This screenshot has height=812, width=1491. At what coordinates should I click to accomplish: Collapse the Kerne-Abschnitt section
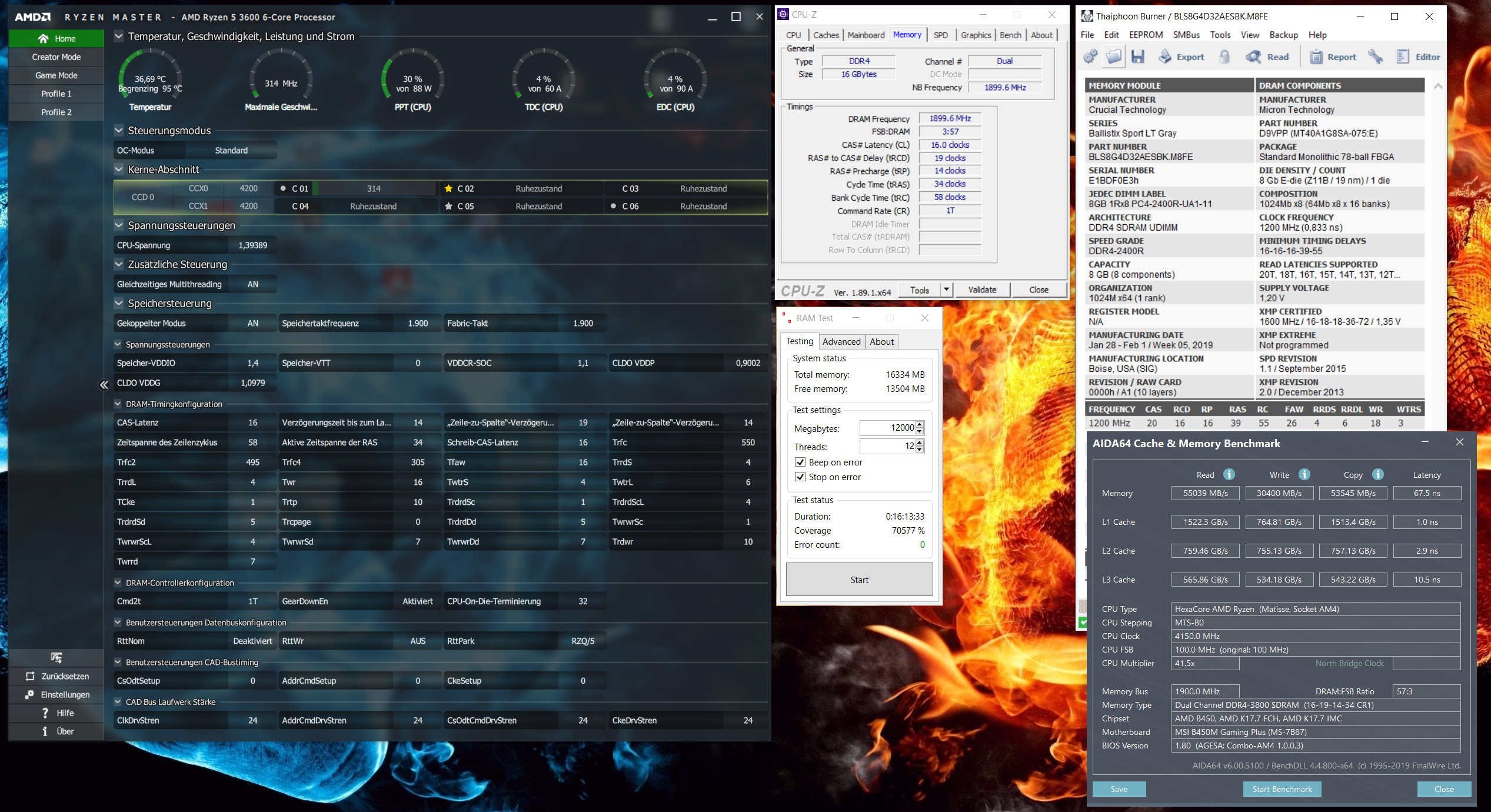click(119, 169)
